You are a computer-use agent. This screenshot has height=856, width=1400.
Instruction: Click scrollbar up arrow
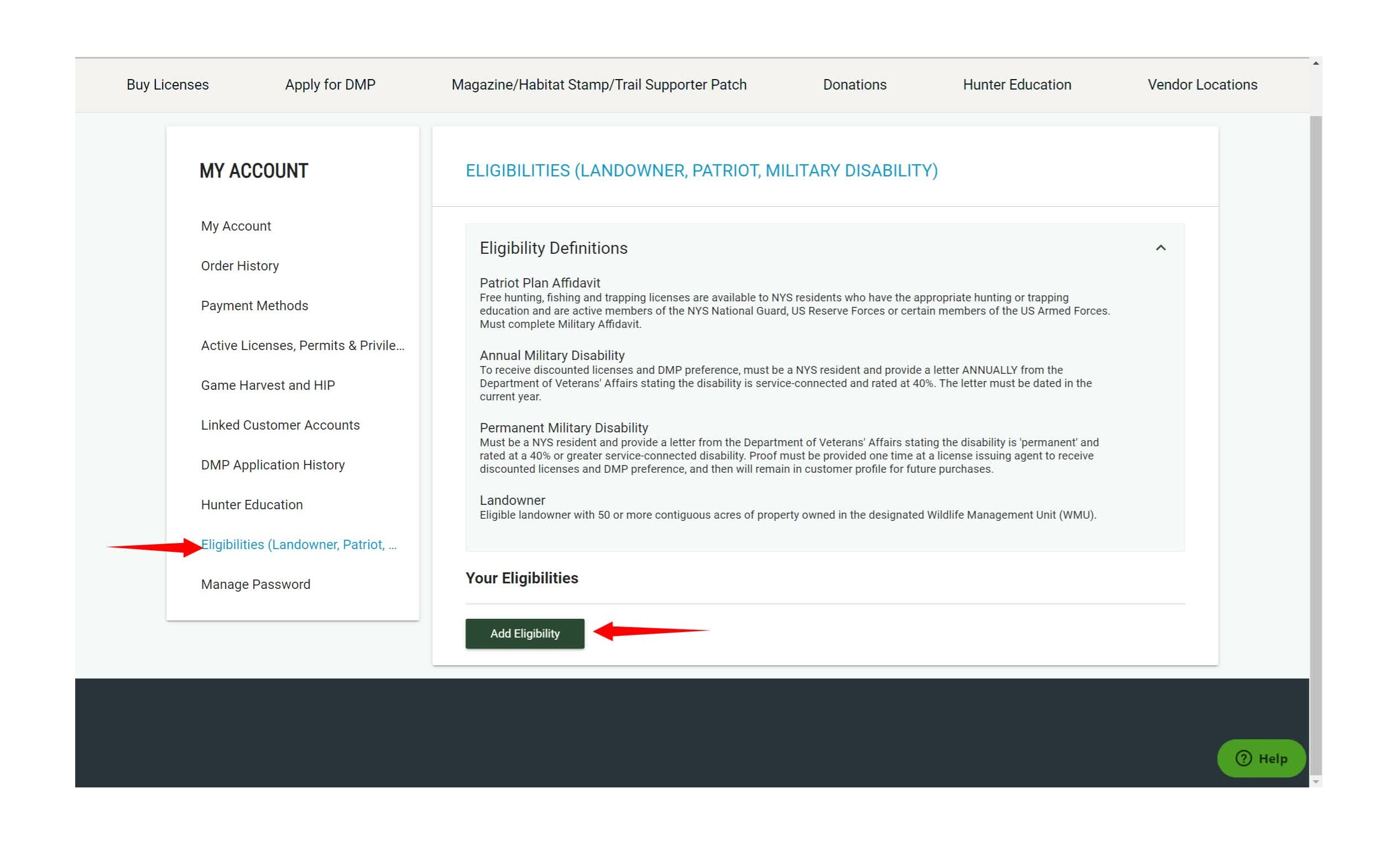1315,64
